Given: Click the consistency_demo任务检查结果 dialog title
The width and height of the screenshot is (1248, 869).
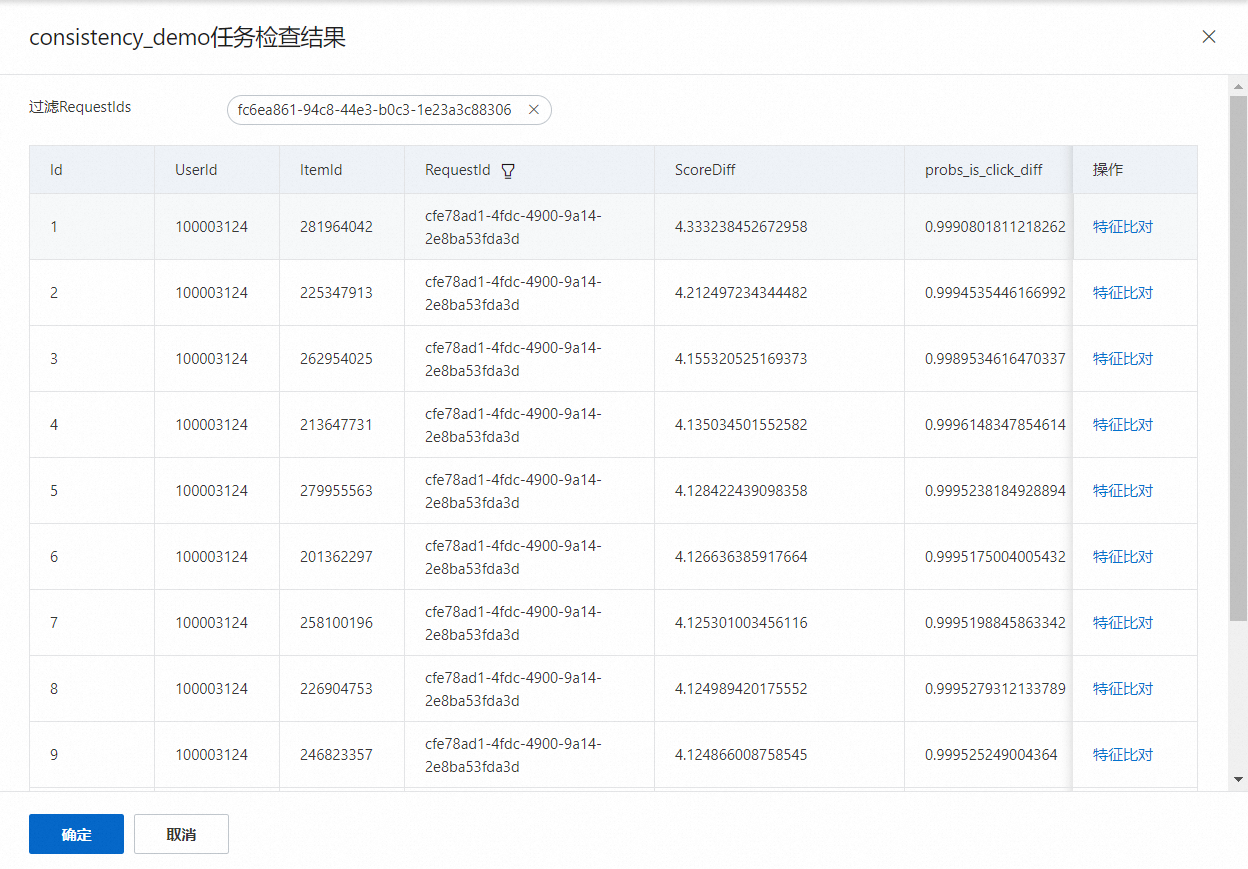Looking at the screenshot, I should click(x=187, y=38).
